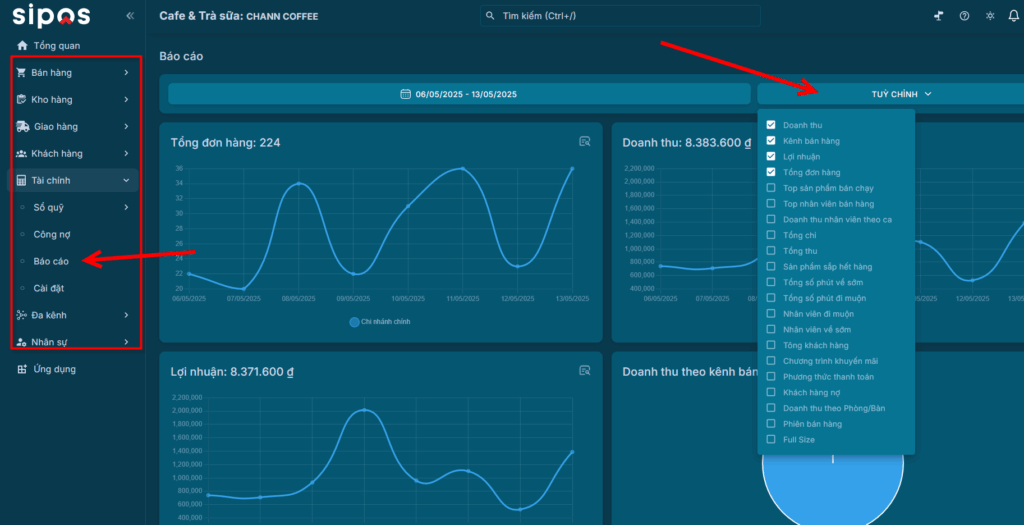Viewport: 1024px width, 525px height.
Task: Go to Tổng quan menu item
Action: coord(57,46)
